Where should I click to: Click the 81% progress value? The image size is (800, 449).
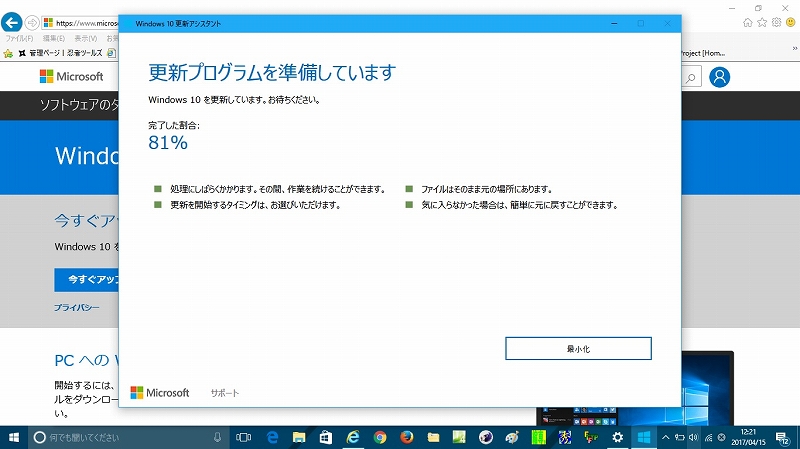(168, 143)
